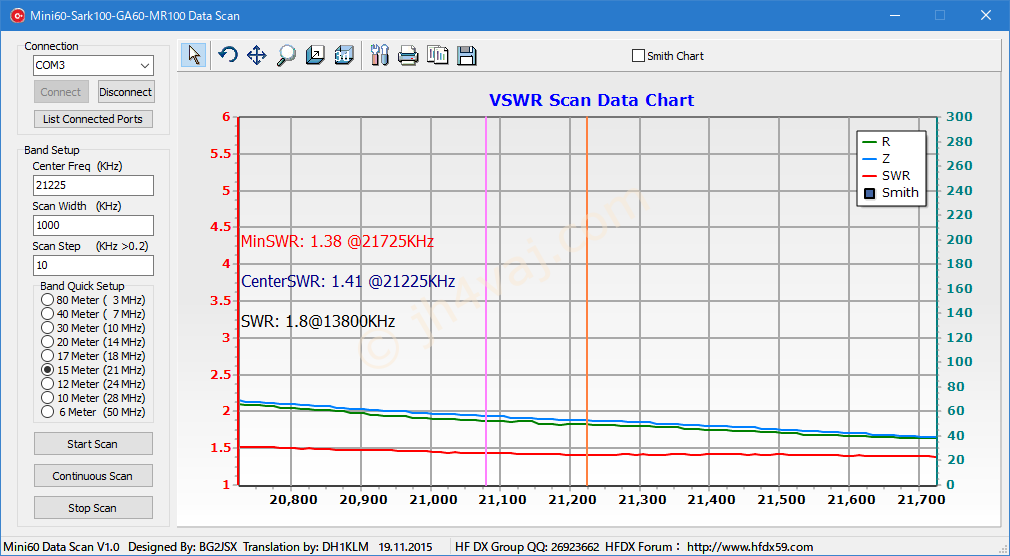Click the depth/scale chart tool icon

tap(315, 55)
